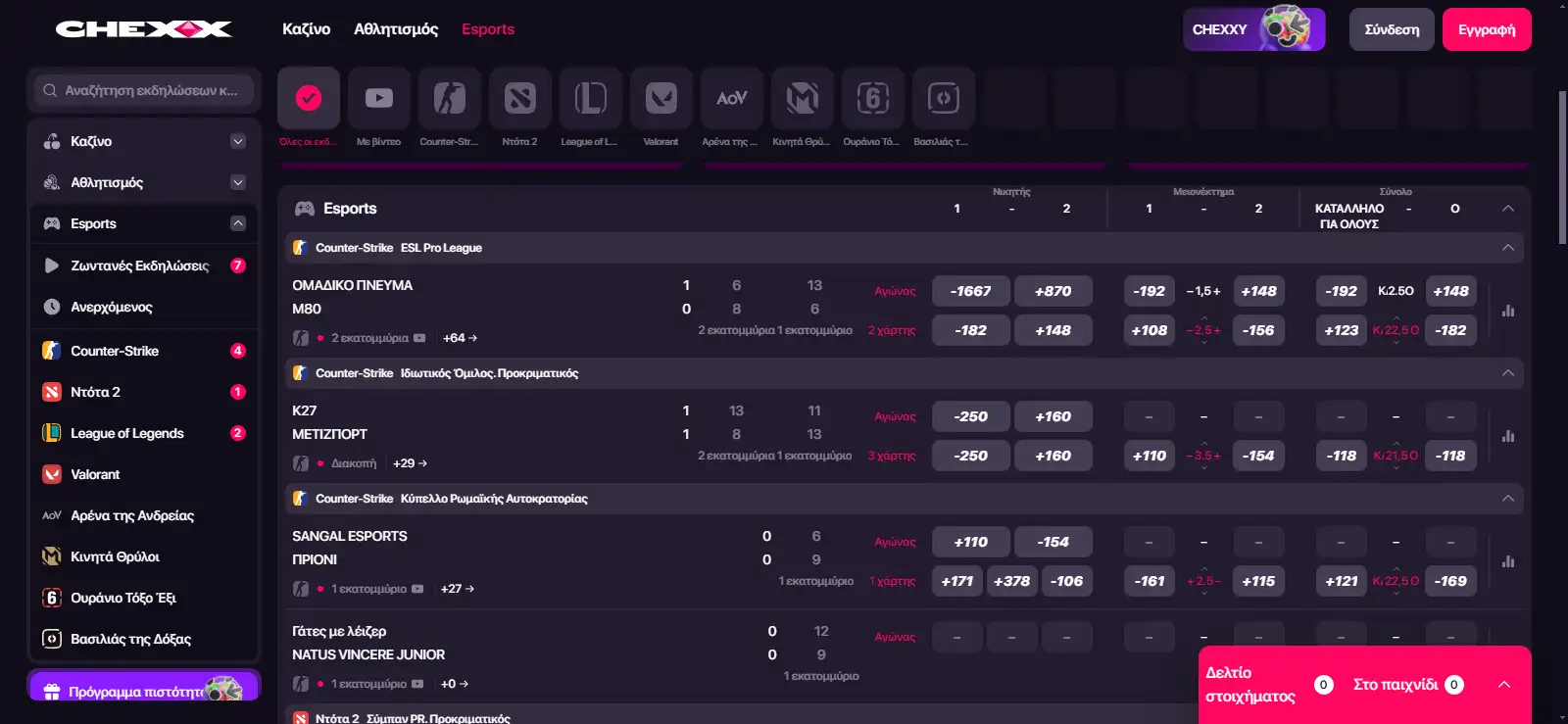
Task: Click the page vertical scrollbar
Action: coord(1562,167)
